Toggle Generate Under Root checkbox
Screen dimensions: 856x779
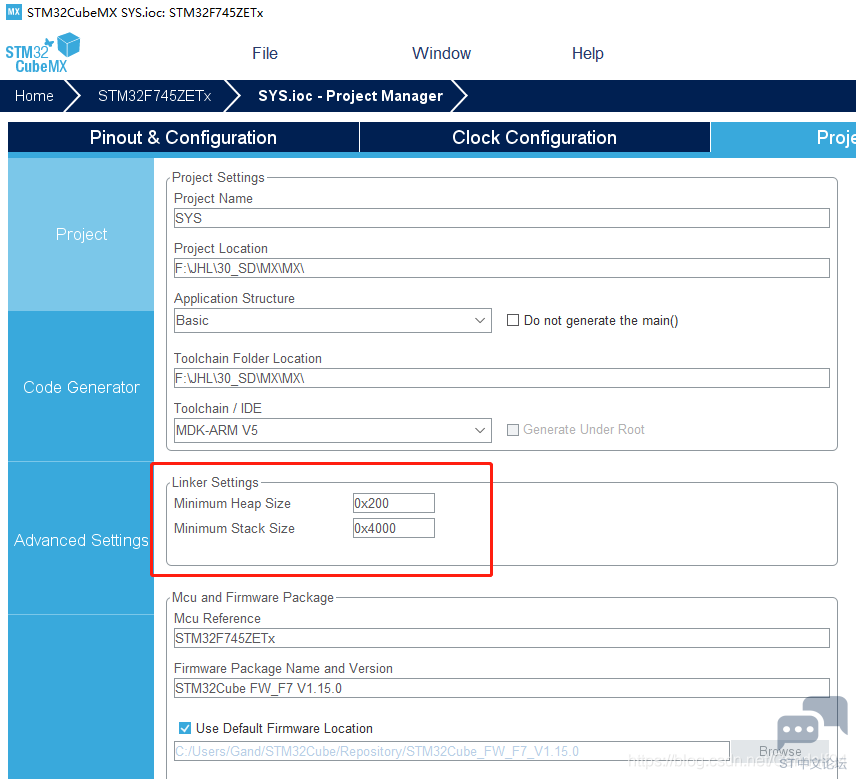coord(513,430)
